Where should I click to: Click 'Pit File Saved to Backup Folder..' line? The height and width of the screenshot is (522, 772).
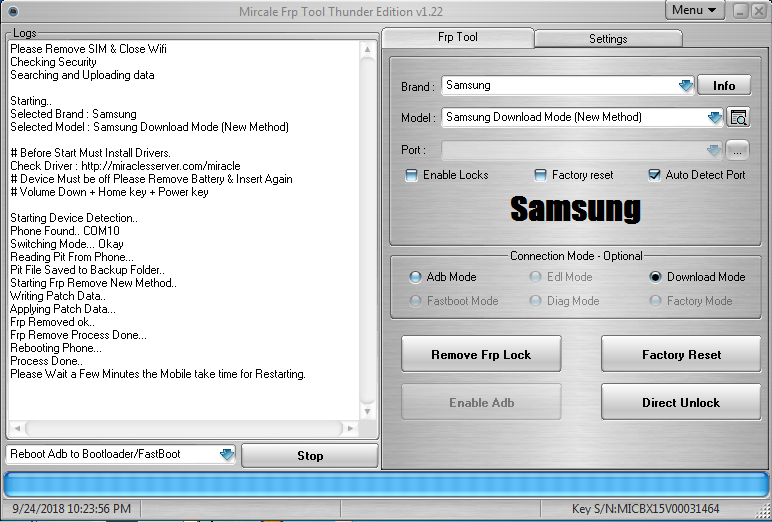[87, 270]
